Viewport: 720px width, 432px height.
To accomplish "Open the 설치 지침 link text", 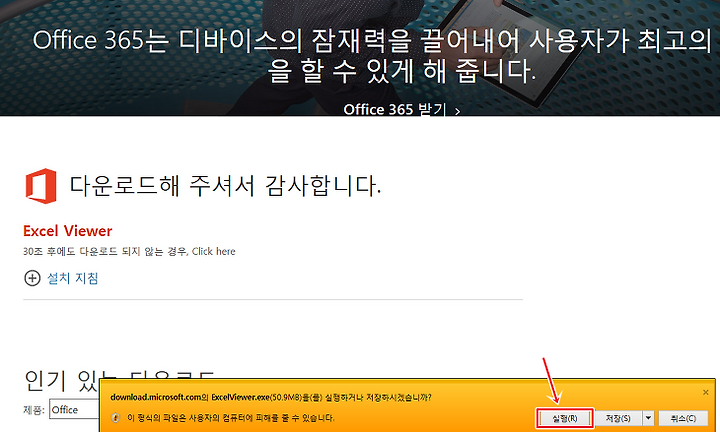I will 73,278.
